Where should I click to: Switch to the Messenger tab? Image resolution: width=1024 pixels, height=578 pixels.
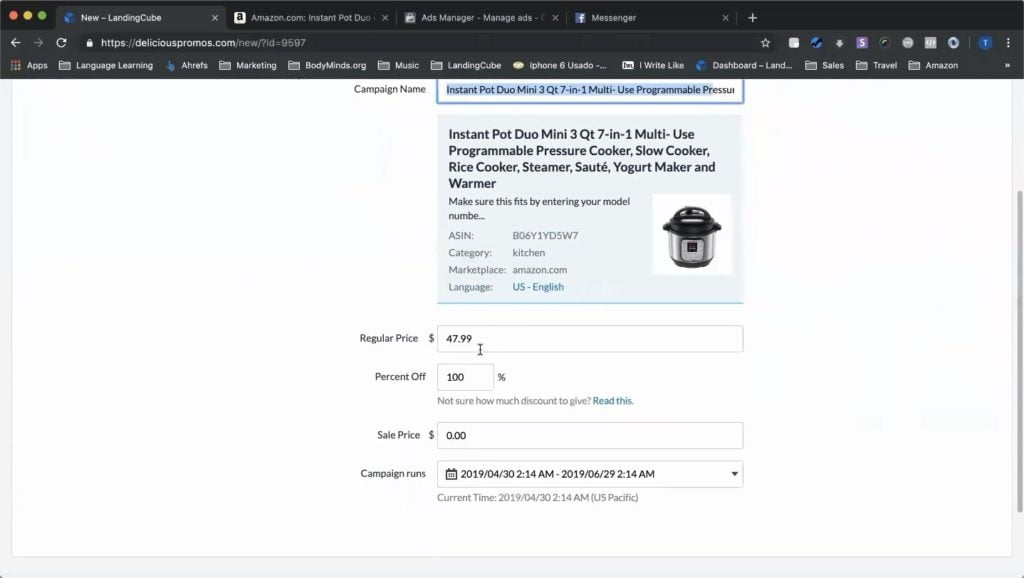pos(651,18)
